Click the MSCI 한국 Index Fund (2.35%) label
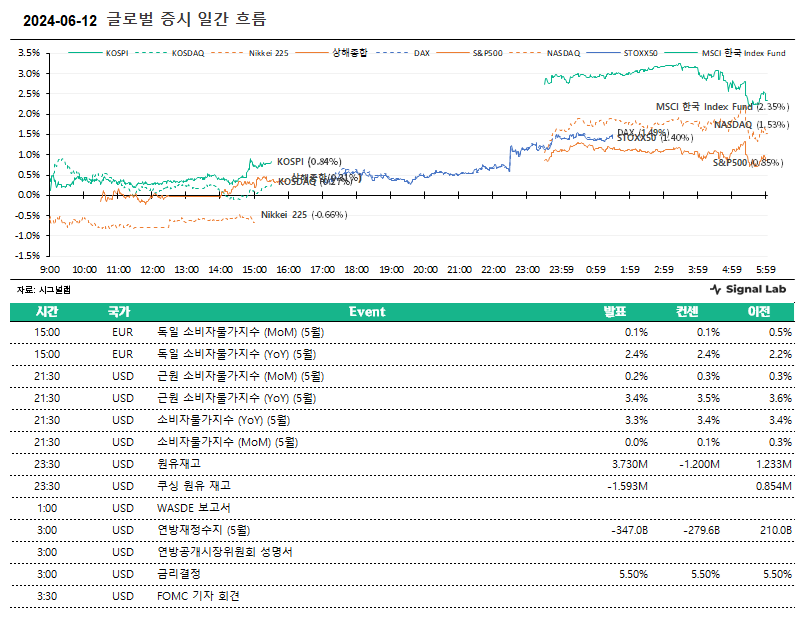 tap(722, 107)
